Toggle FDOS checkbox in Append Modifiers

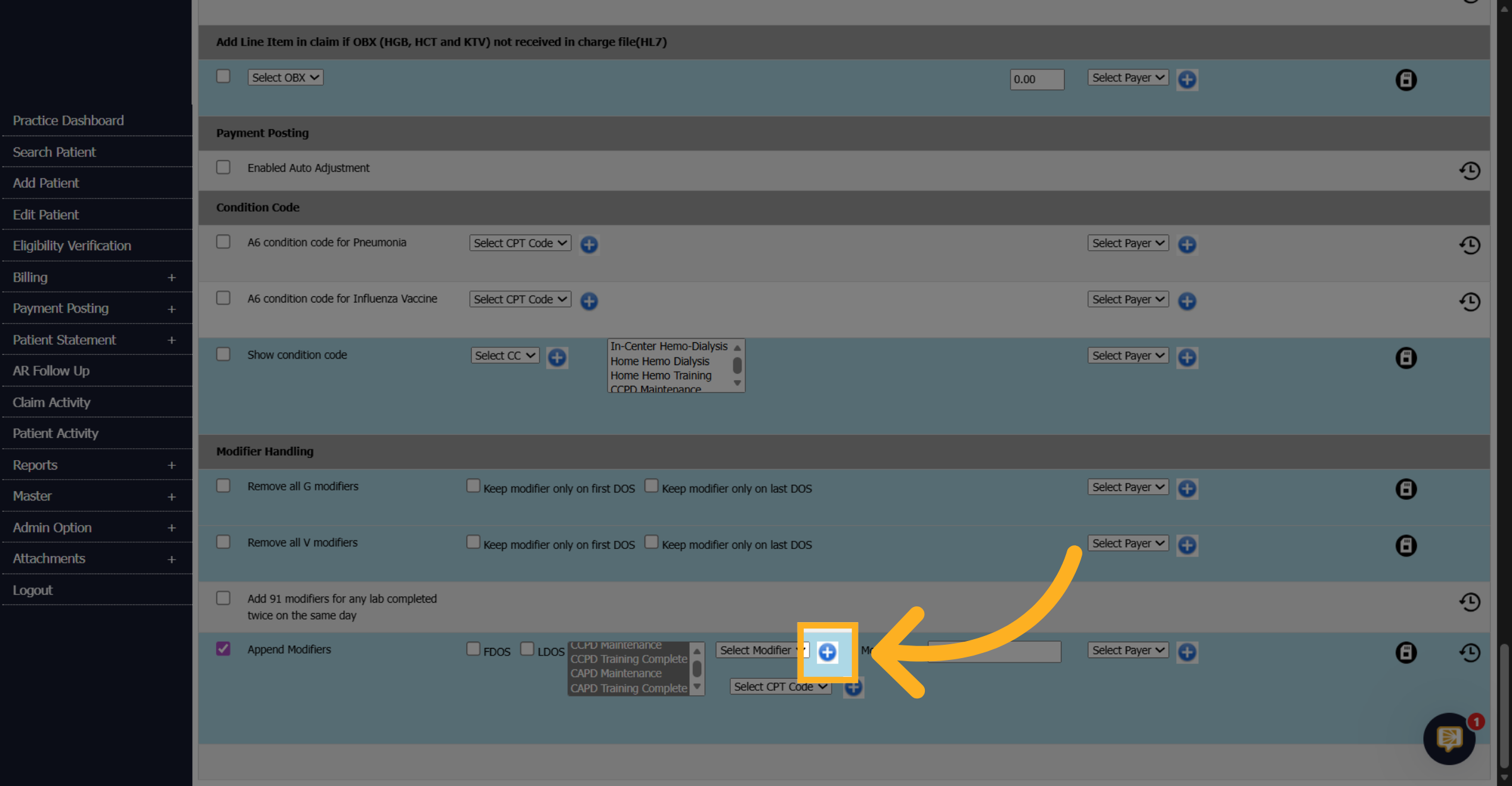coord(473,649)
